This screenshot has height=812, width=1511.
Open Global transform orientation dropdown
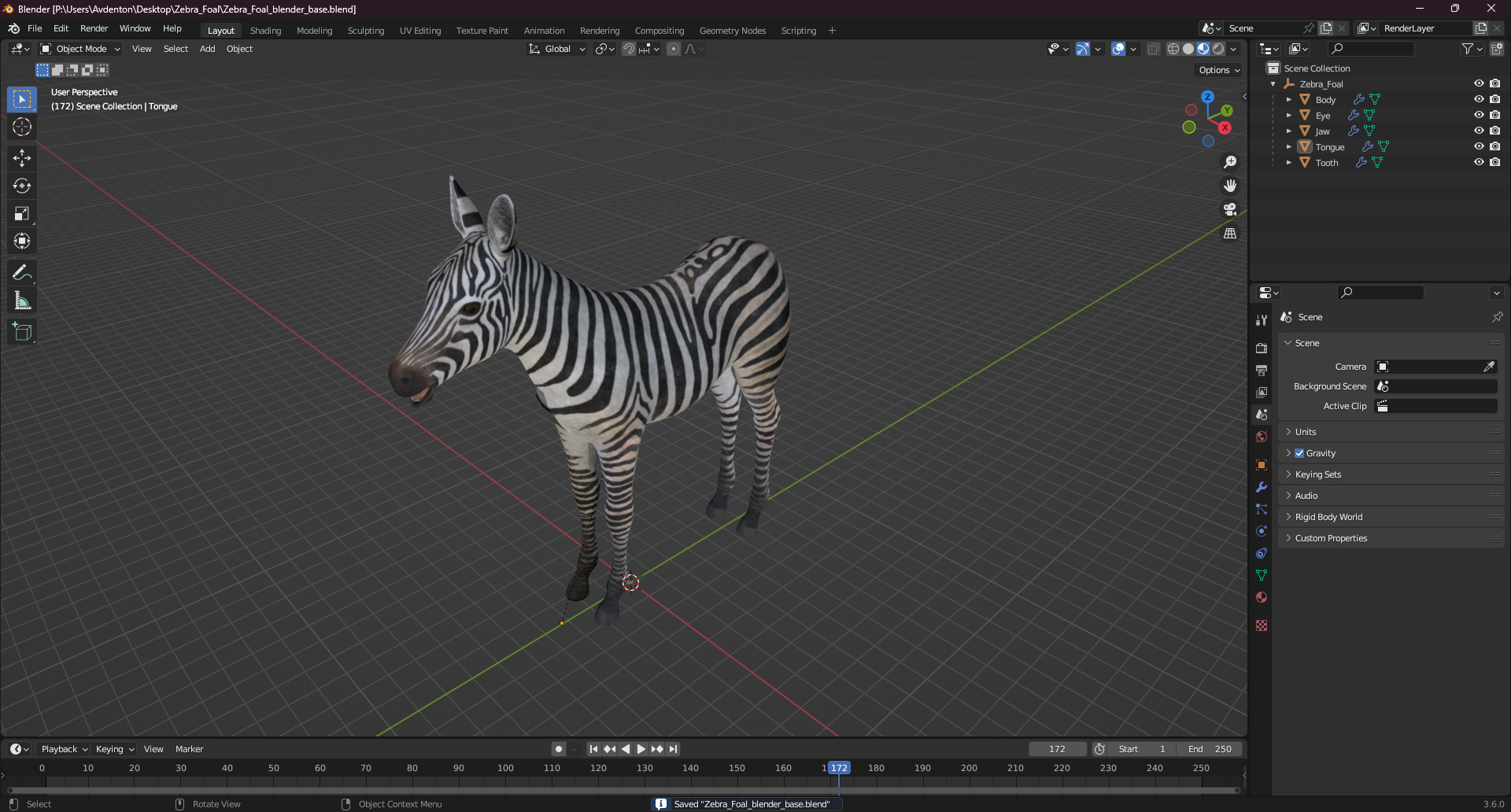point(556,49)
